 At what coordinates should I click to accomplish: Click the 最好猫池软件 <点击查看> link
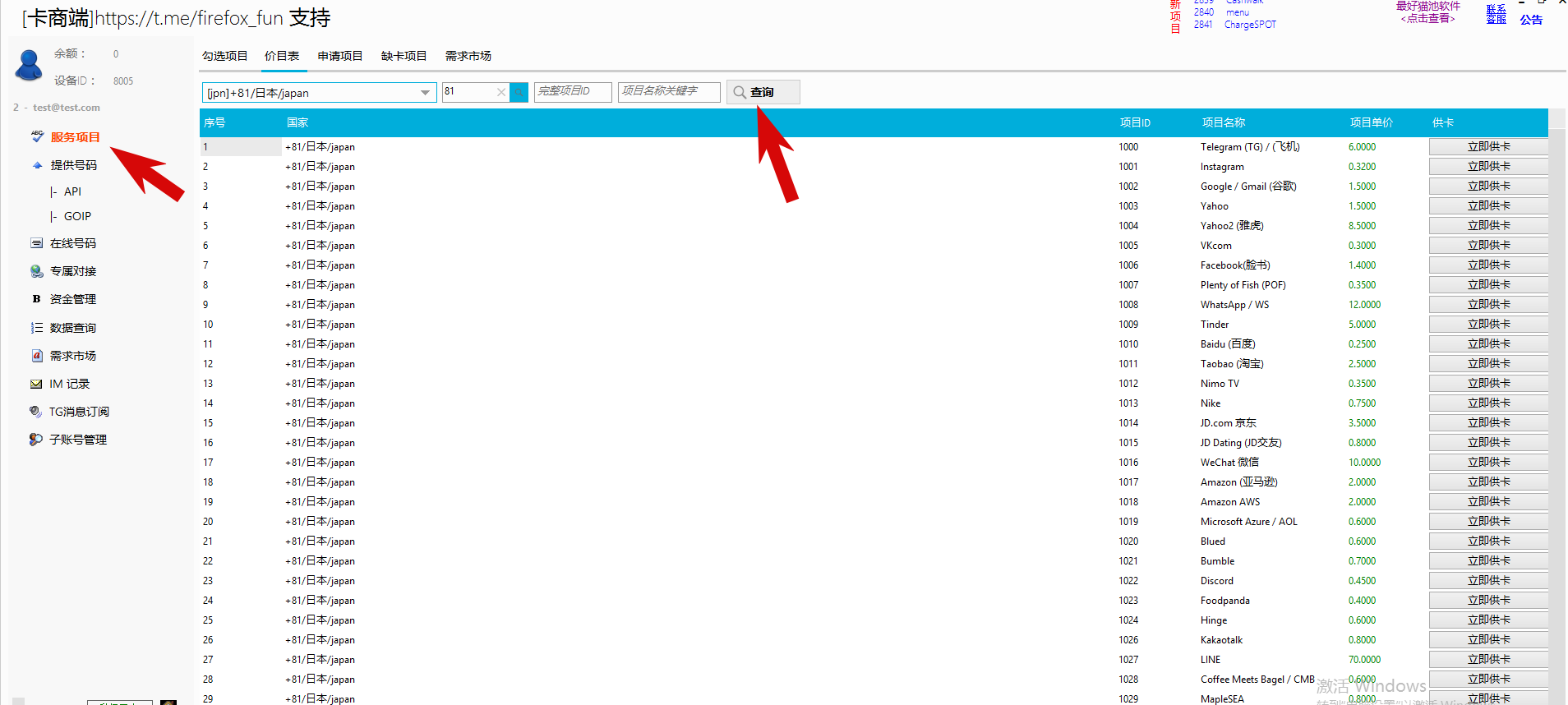click(x=1428, y=12)
